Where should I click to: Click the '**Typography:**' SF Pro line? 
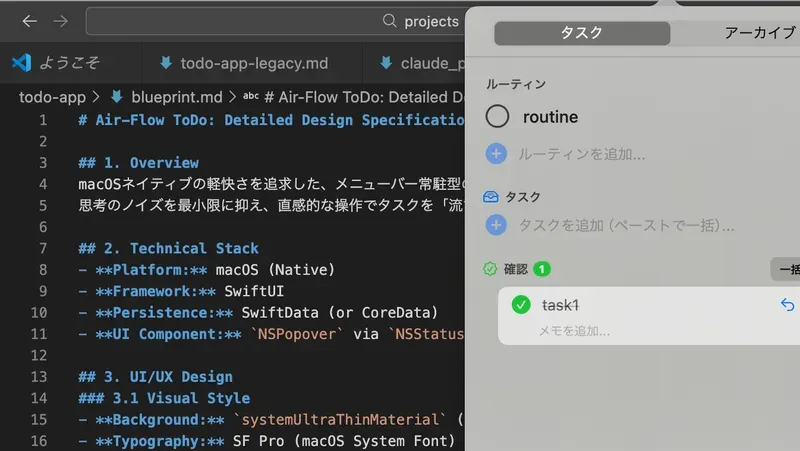point(266,441)
